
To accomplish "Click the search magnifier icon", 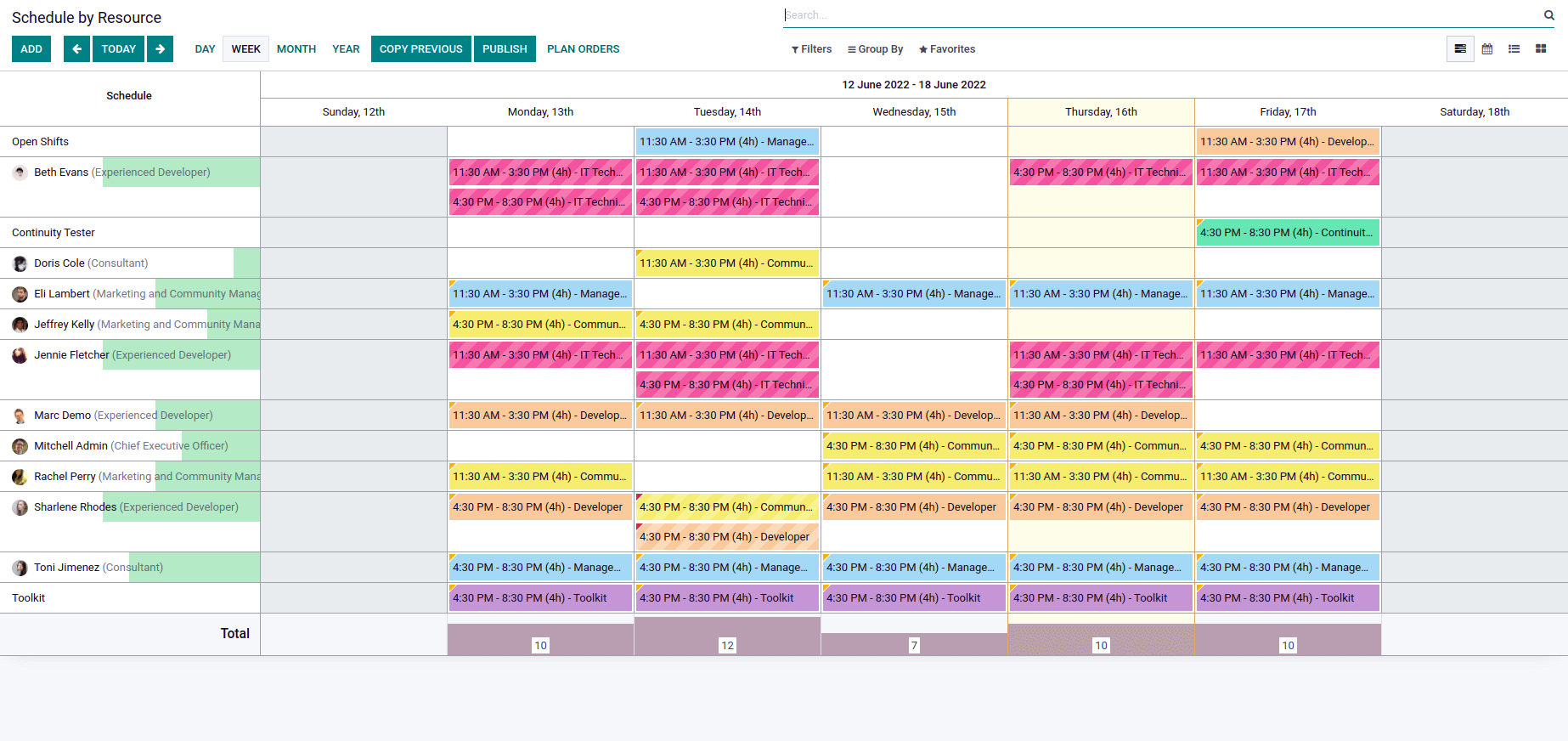I will click(1548, 15).
